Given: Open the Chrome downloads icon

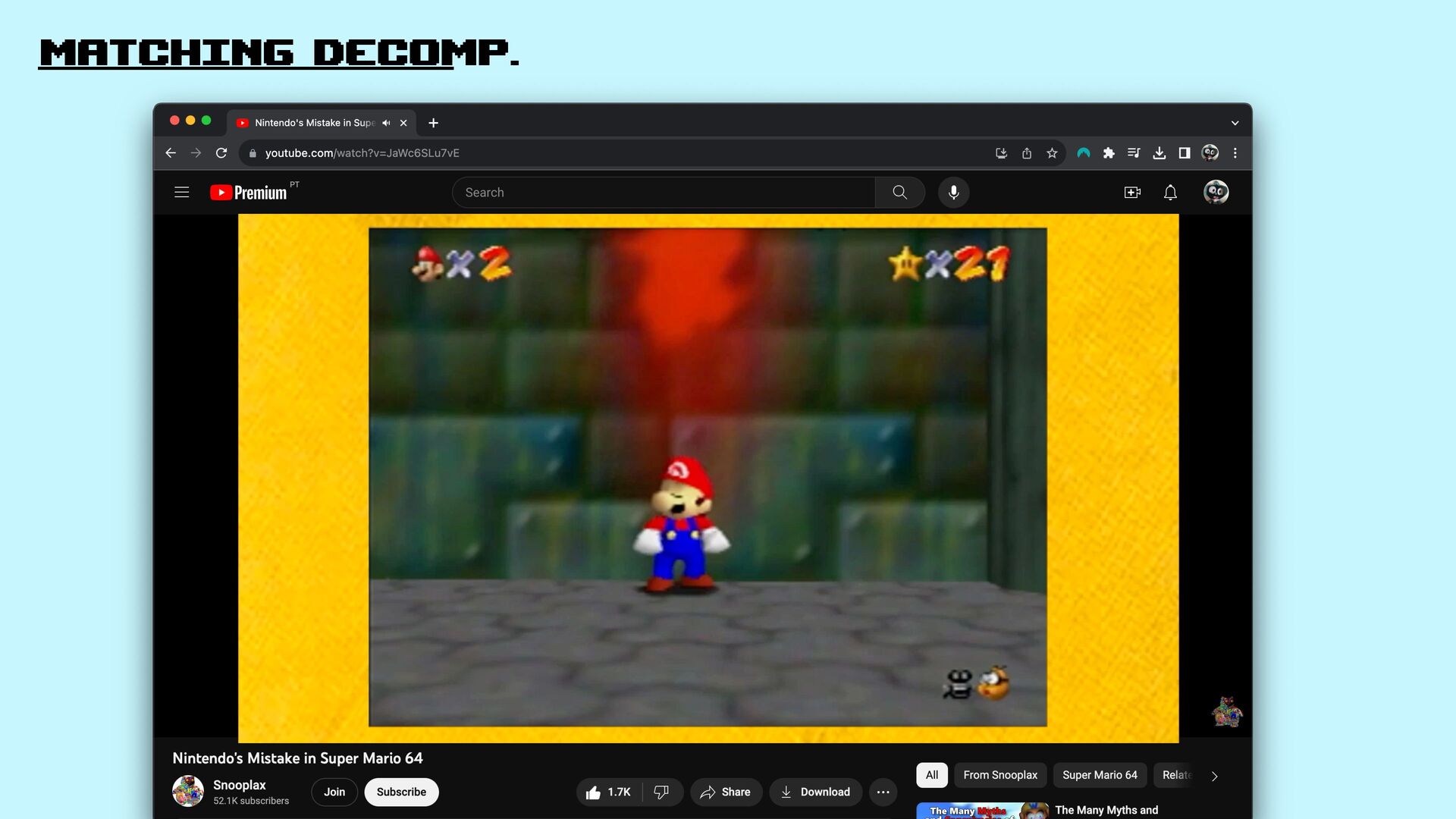Looking at the screenshot, I should pos(1159,153).
